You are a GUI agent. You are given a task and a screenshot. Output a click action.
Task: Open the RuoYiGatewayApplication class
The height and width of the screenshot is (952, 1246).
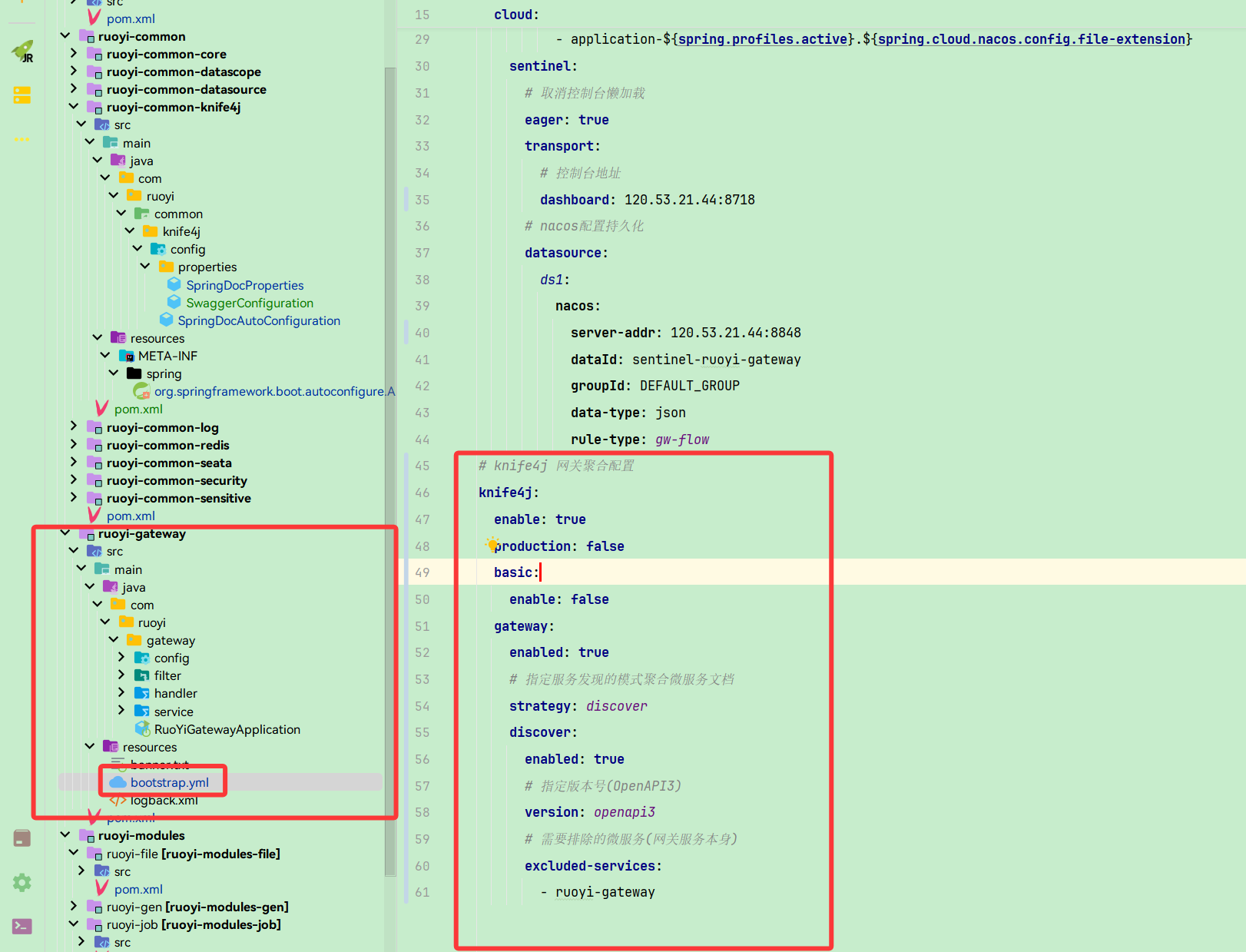(x=226, y=728)
